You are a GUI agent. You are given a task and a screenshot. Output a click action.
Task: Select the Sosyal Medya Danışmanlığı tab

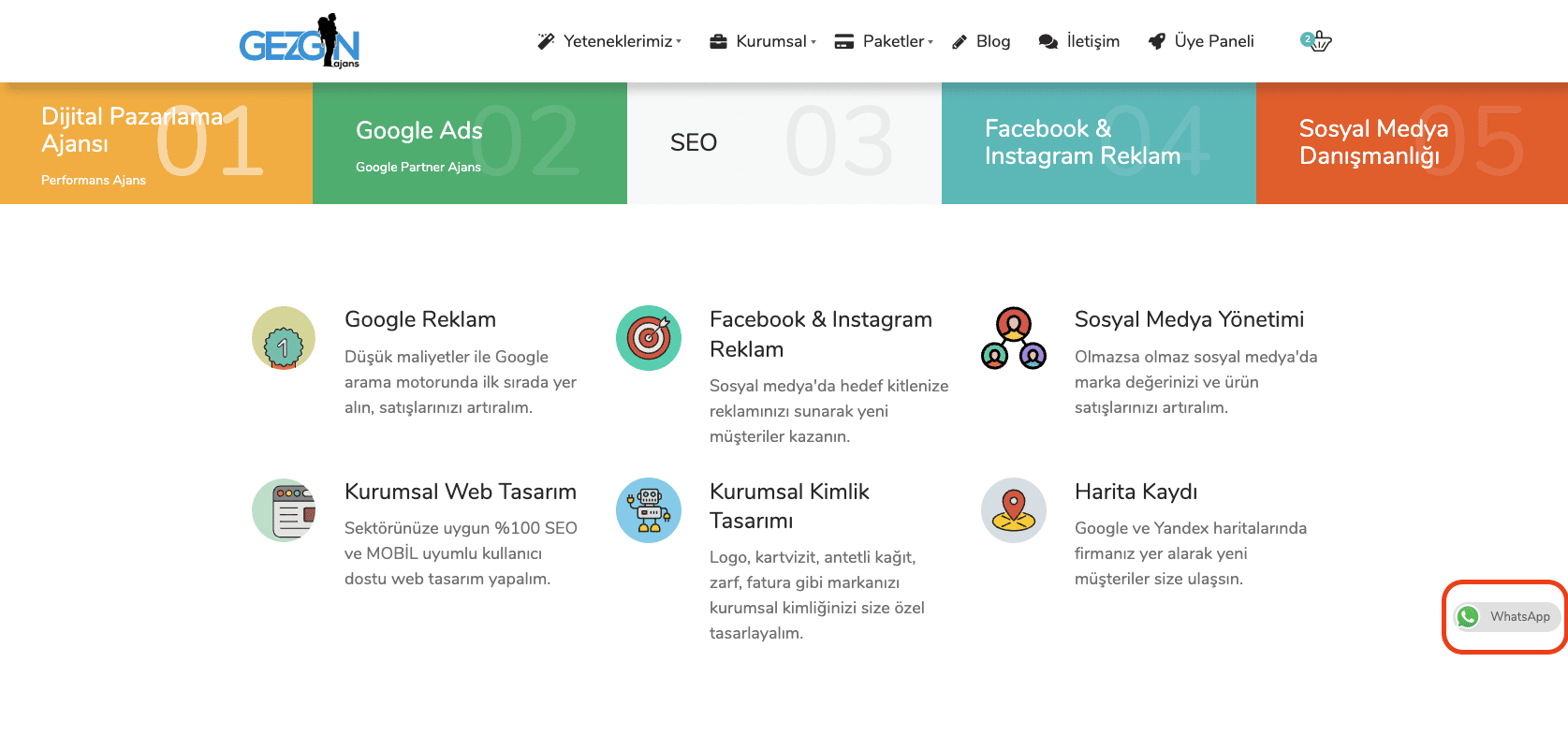[x=1412, y=143]
